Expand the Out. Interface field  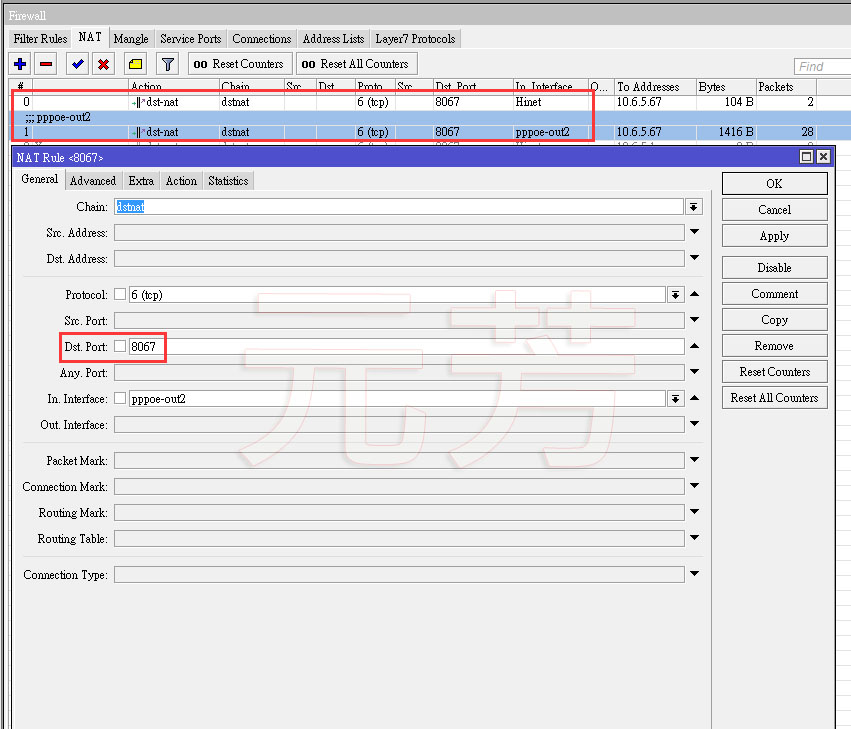tap(695, 424)
